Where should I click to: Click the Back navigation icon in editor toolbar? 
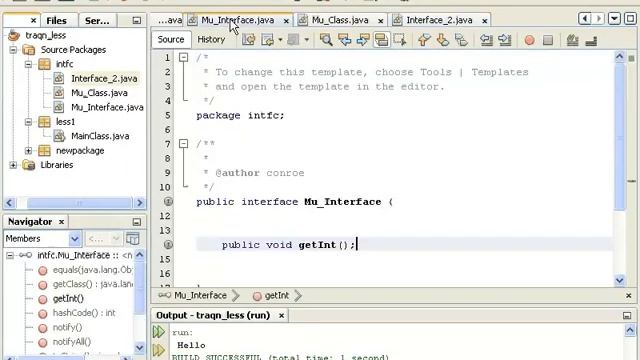268,40
